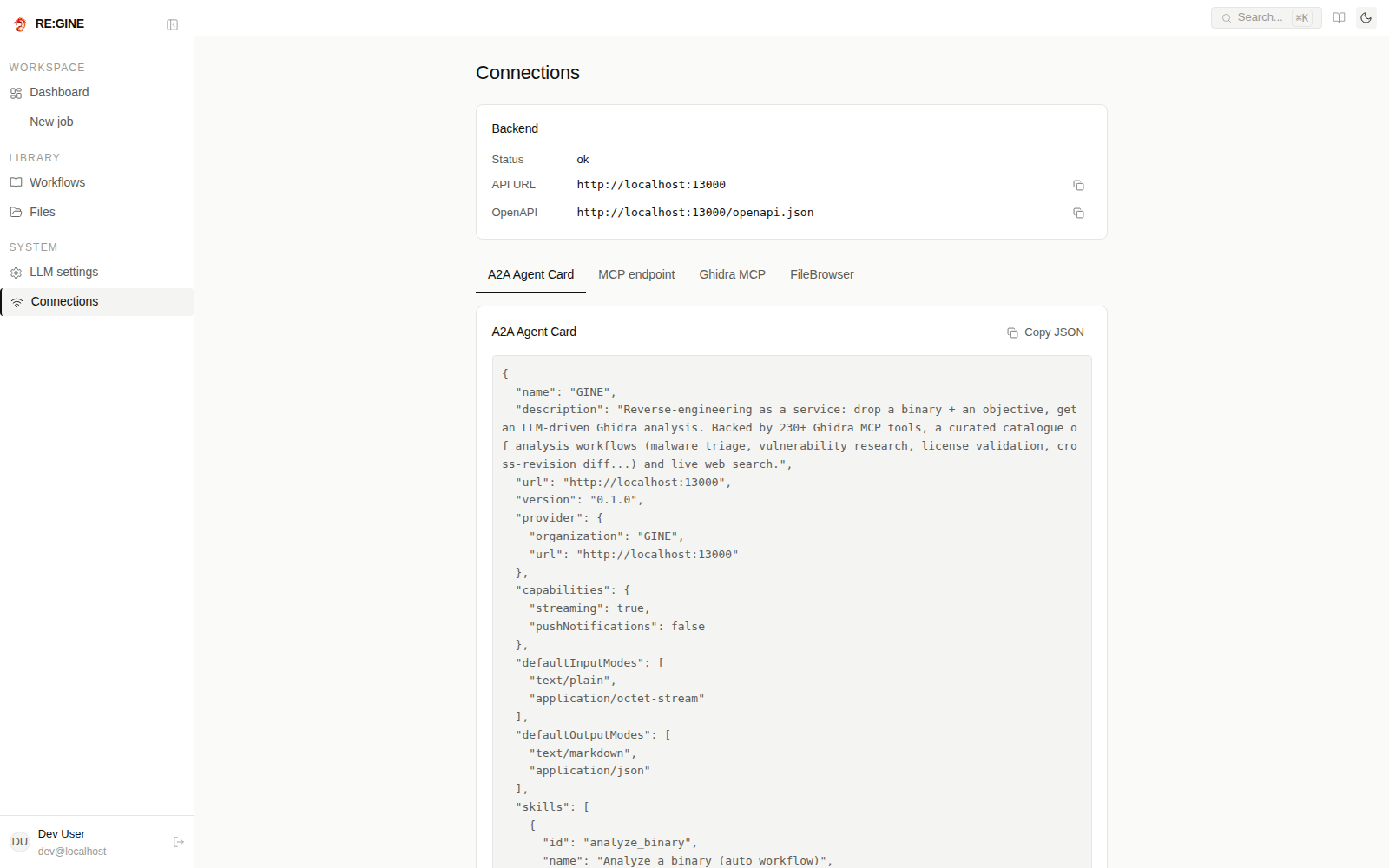Image resolution: width=1389 pixels, height=868 pixels.
Task: Click the "version": "0.1.0" JSON line
Action: (580, 500)
